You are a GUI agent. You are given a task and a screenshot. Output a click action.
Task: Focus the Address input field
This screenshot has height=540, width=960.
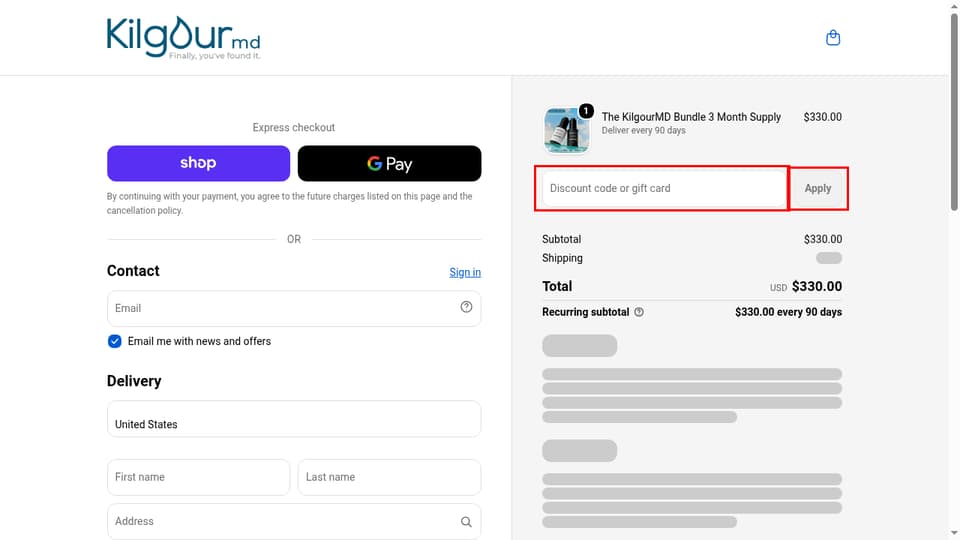(x=294, y=522)
